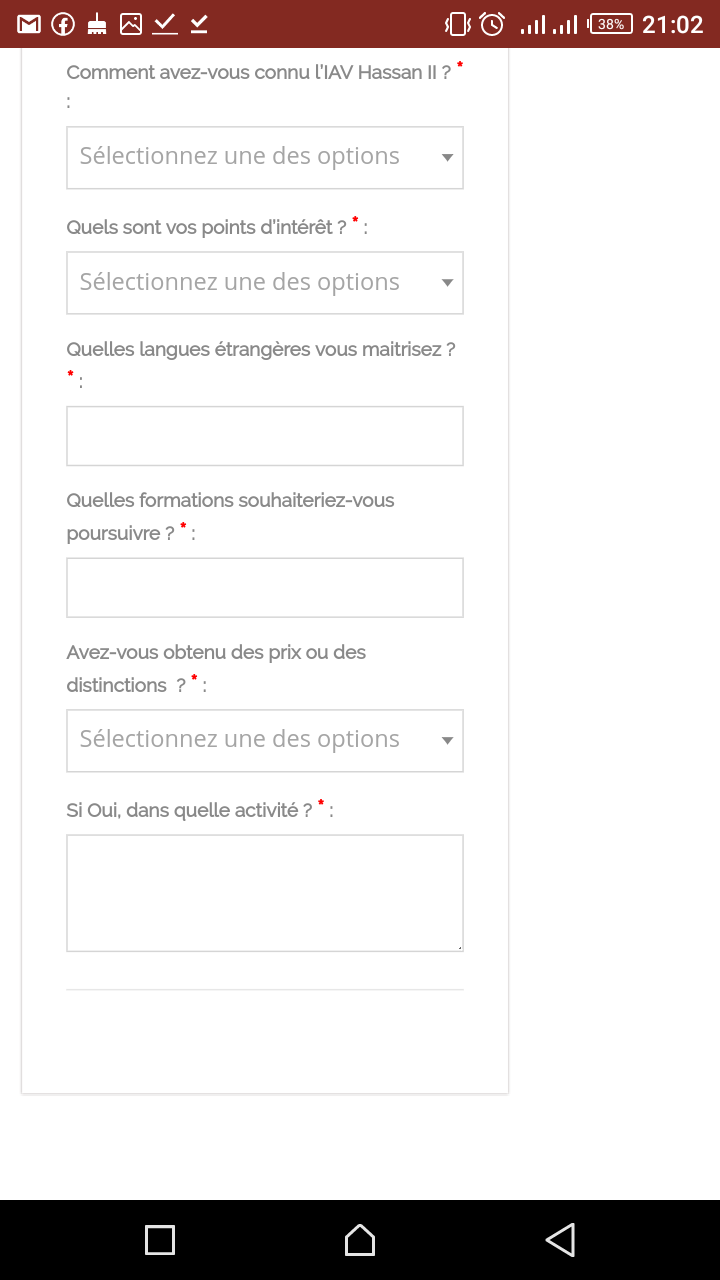
Task: Tap the battery 38% indicator
Action: (x=611, y=24)
